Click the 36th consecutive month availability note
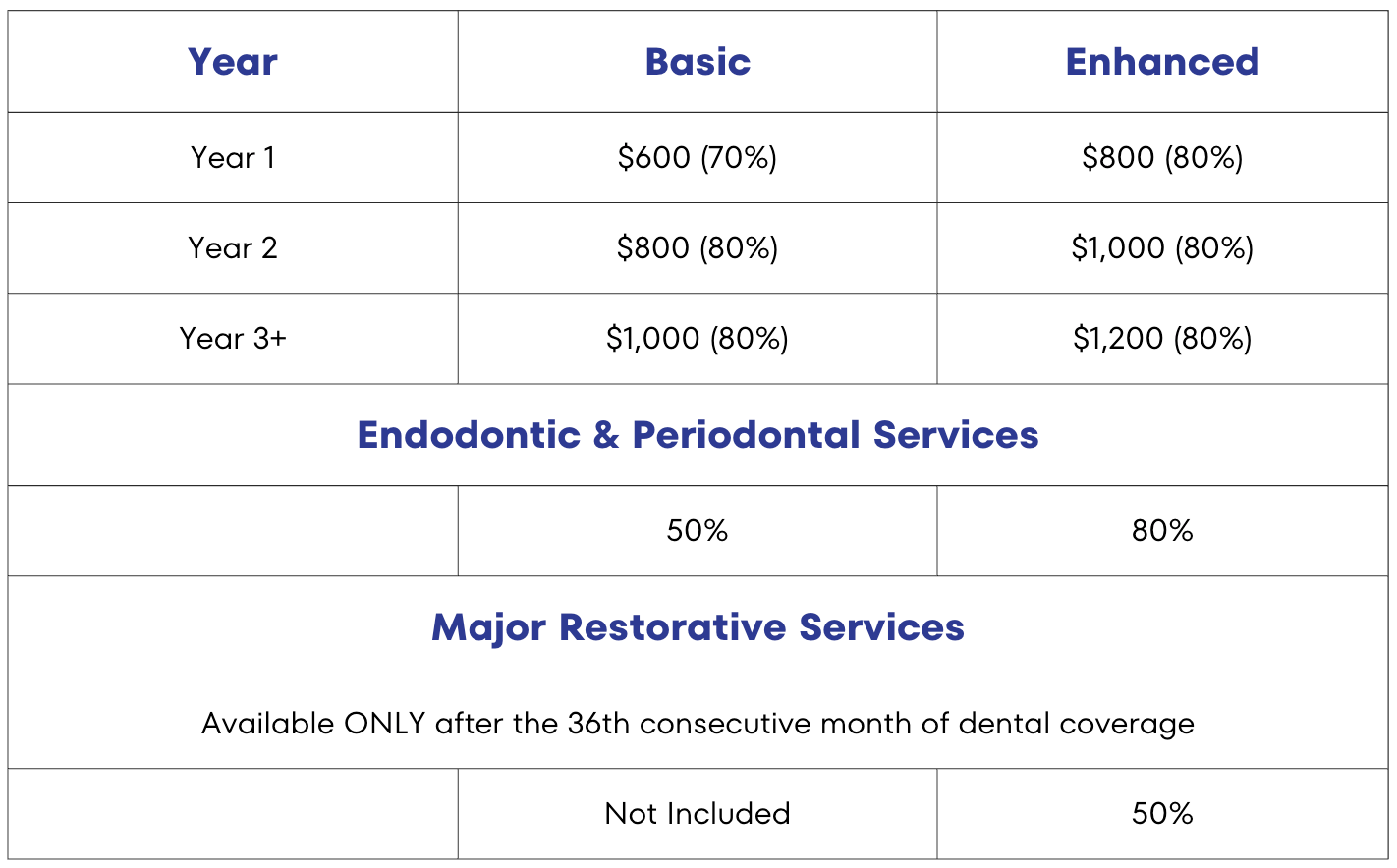Viewport: 1397px width, 868px height. coord(698,723)
